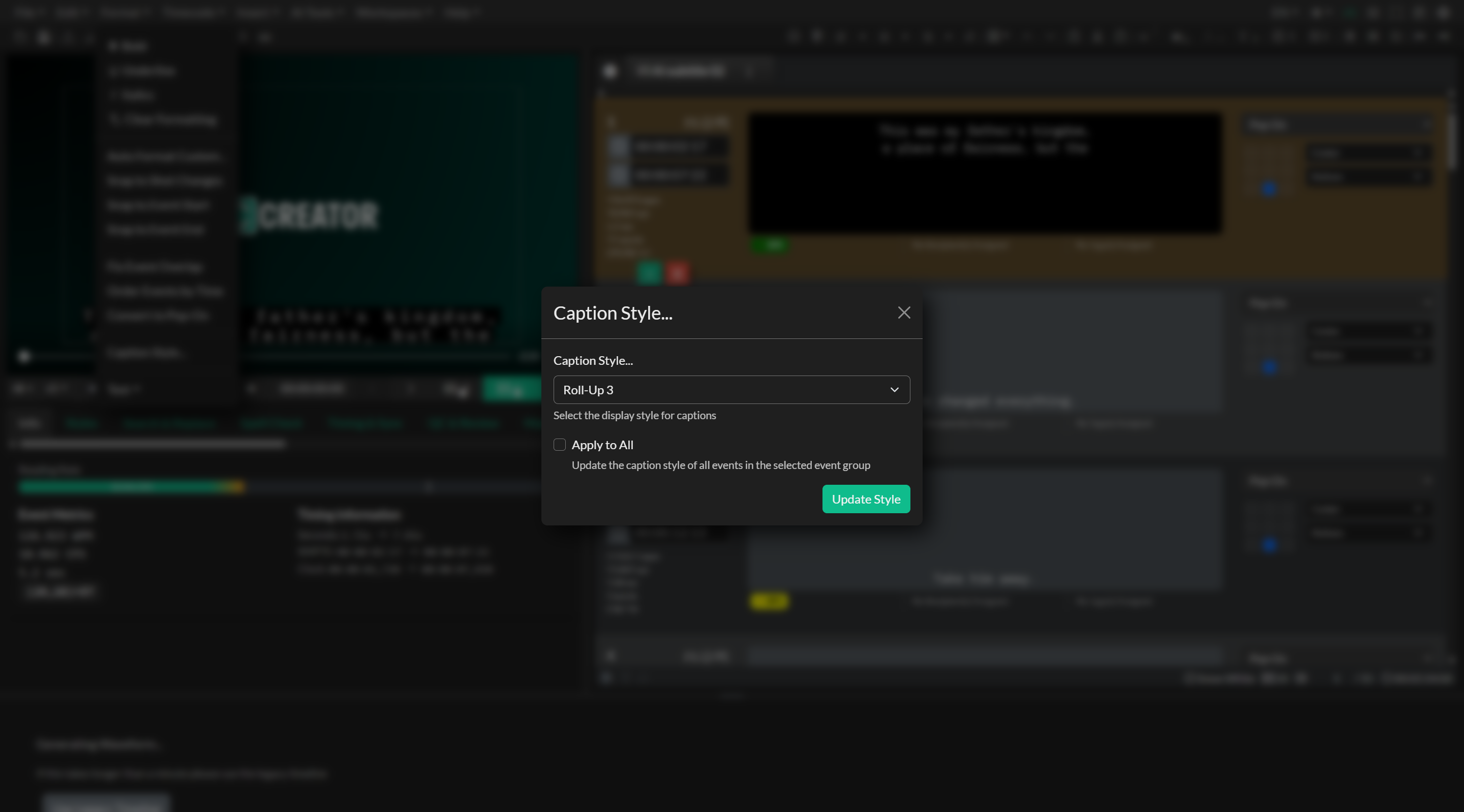Click the 'Caption Style...' field label above dropdown
Image resolution: width=1464 pixels, height=812 pixels.
pos(593,360)
